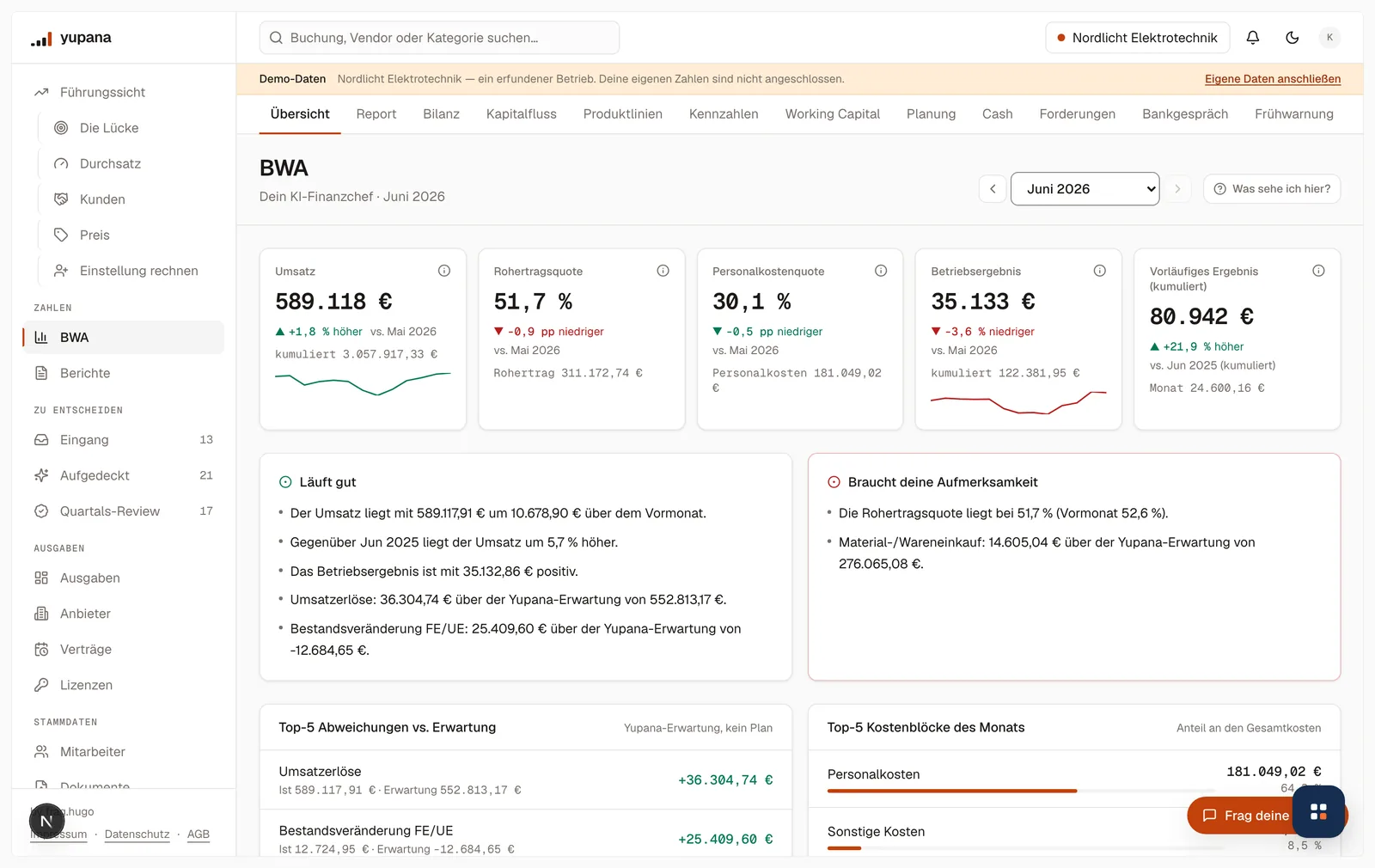This screenshot has height=868, width=1375.
Task: Switch to the Übersicht tab
Action: point(300,114)
